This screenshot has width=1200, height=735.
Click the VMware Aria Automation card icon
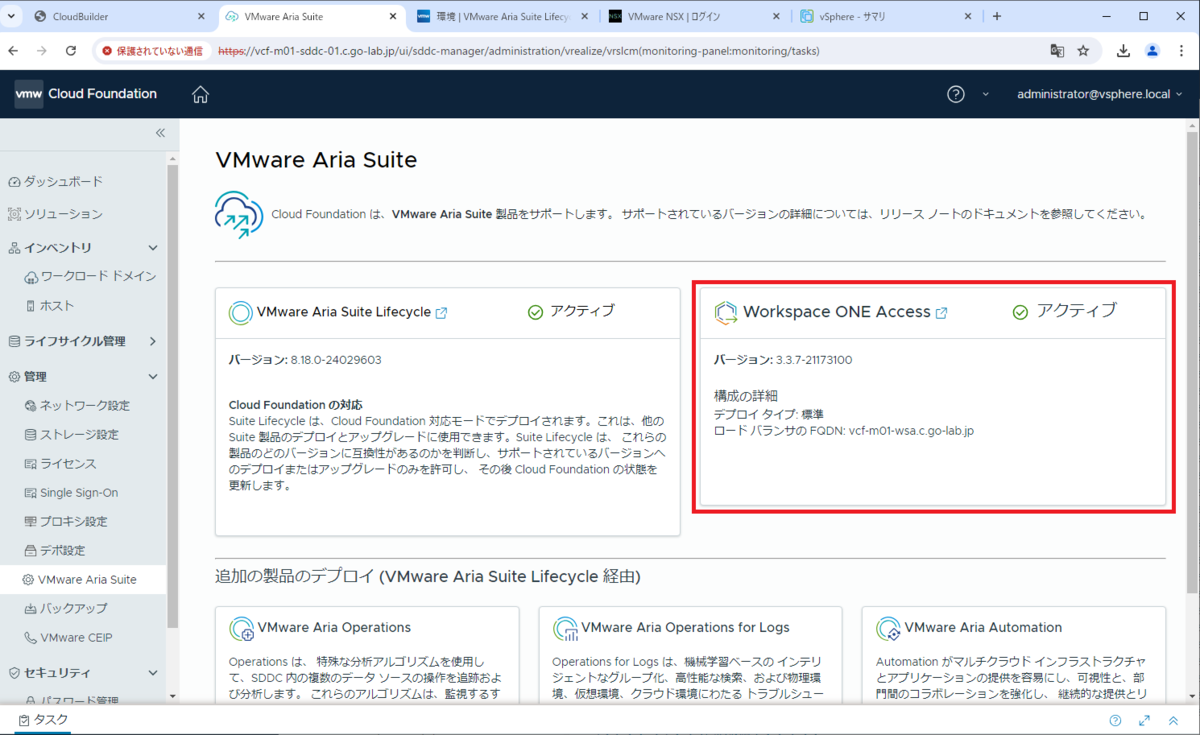[889, 628]
